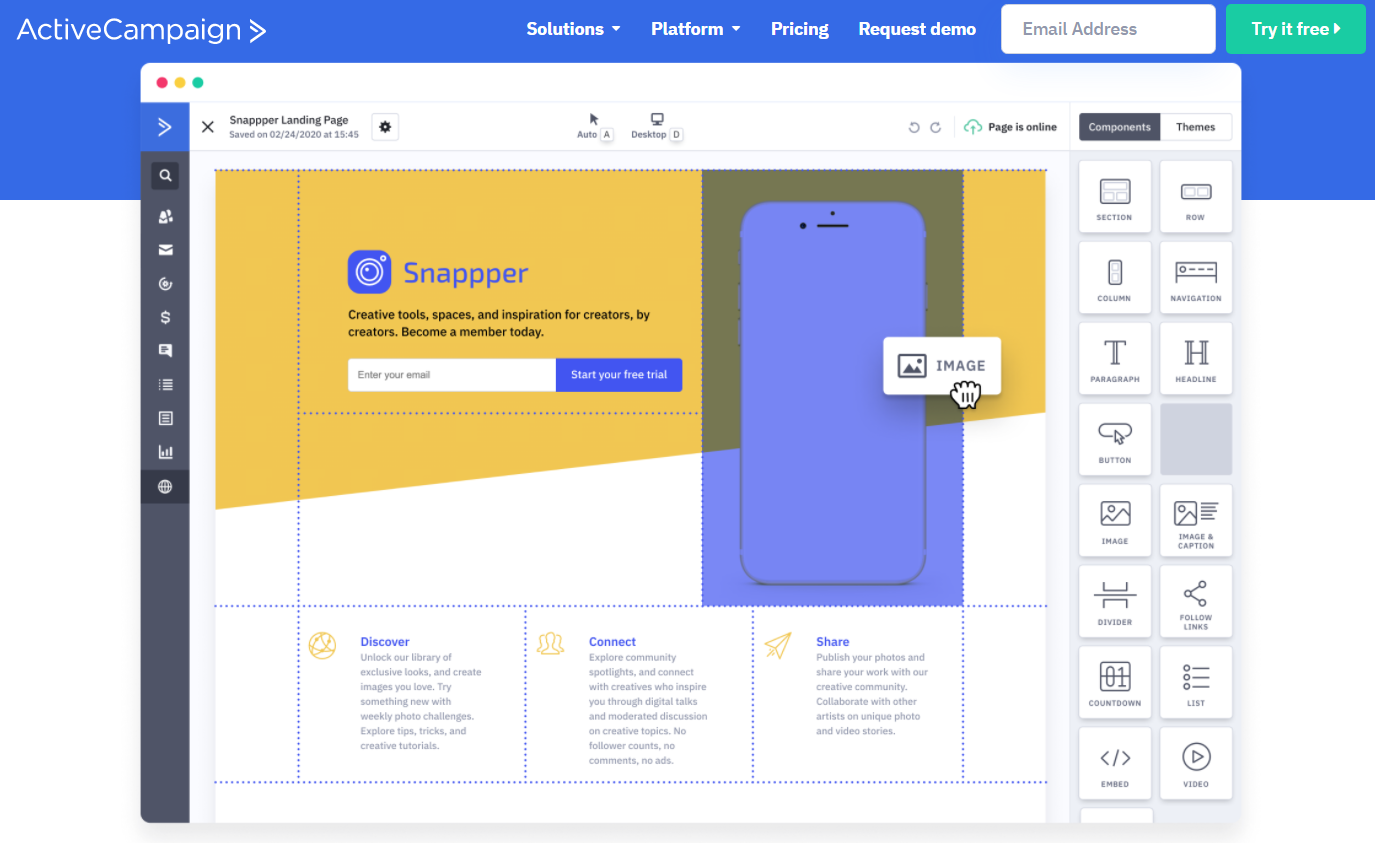Click the globe icon in sidebar
1375x843 pixels.
[165, 487]
